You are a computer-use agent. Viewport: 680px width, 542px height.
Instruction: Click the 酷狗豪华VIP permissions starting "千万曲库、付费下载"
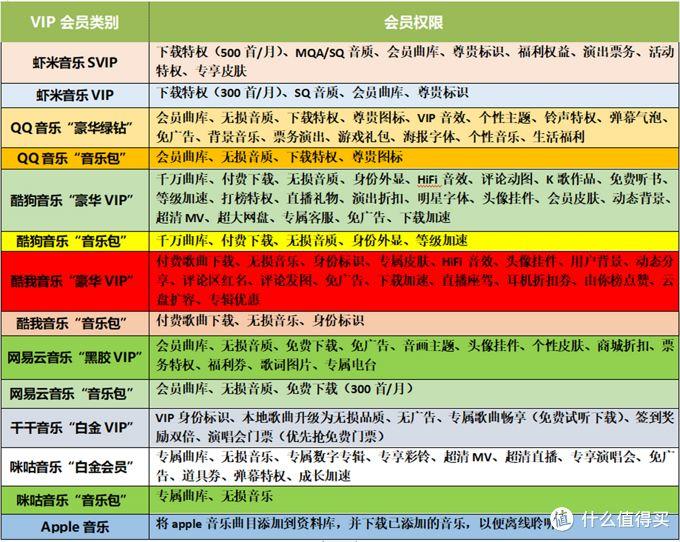414,200
